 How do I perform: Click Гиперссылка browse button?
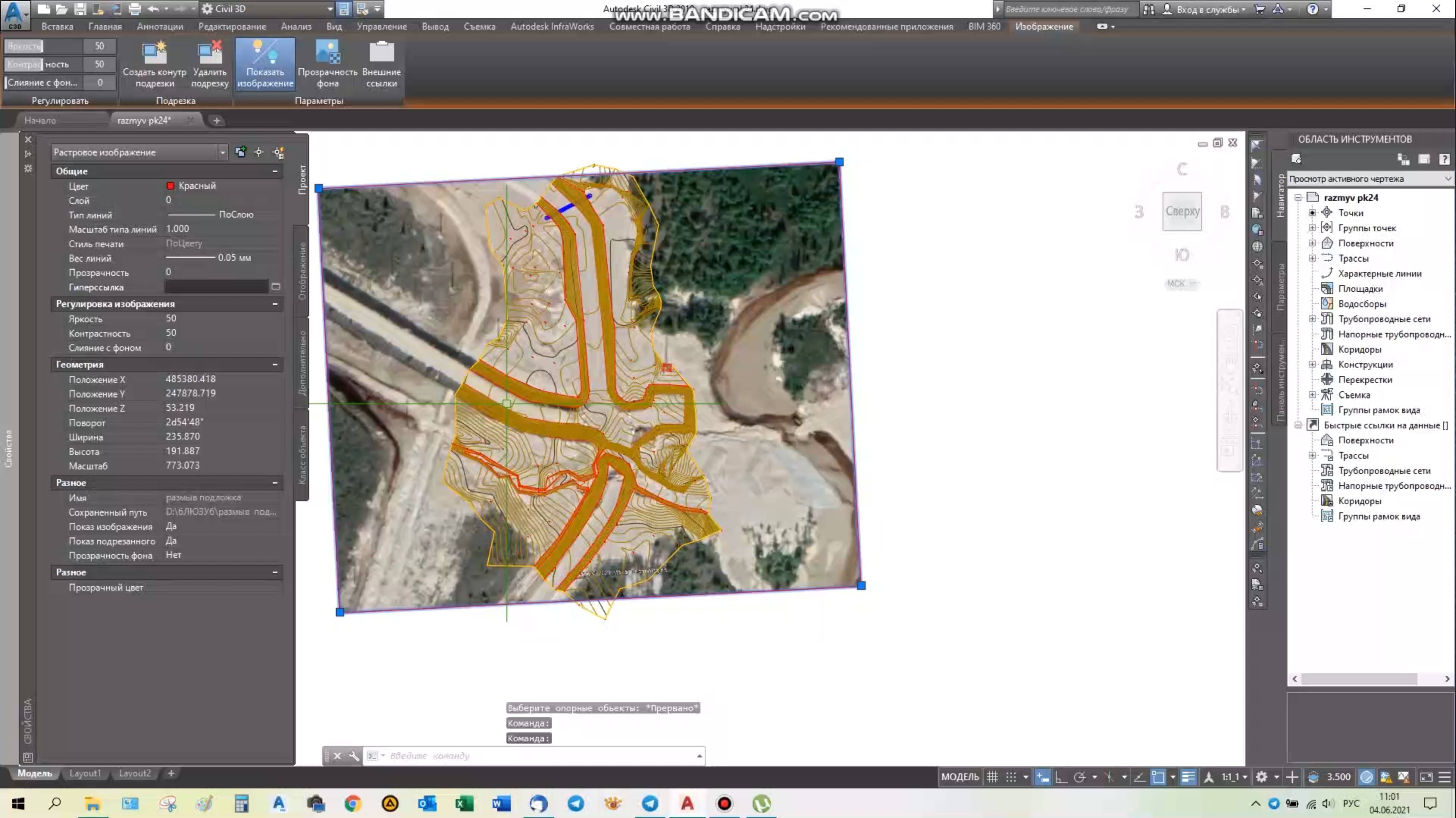pyautogui.click(x=276, y=287)
